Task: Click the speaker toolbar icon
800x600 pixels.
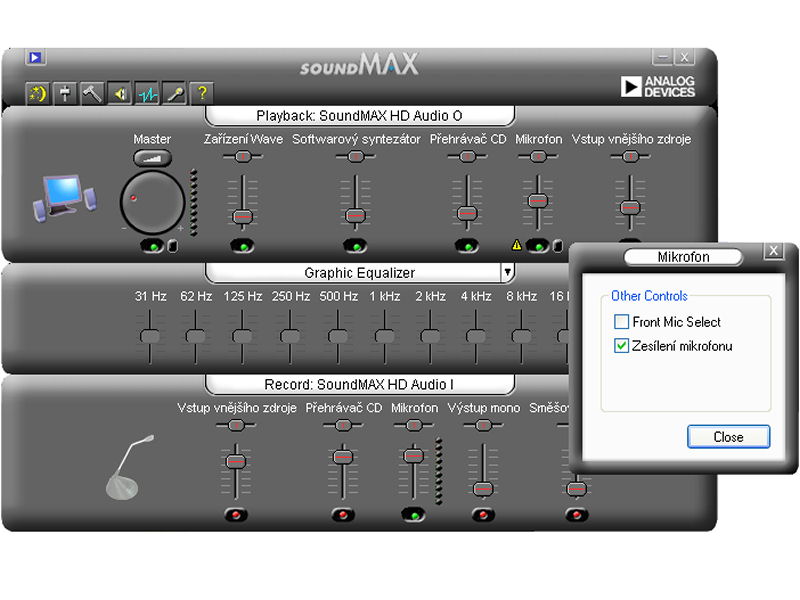Action: (120, 93)
